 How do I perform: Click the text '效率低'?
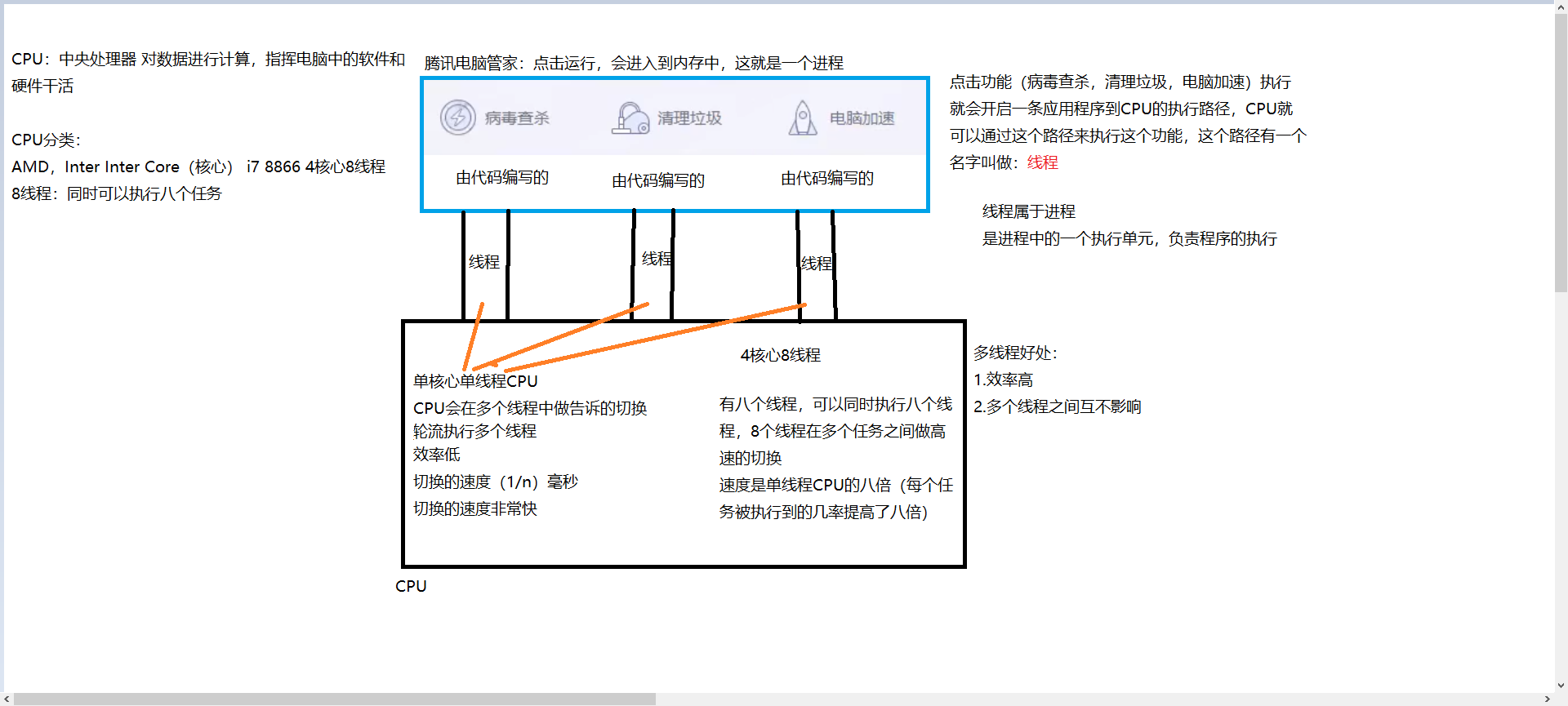click(x=436, y=454)
